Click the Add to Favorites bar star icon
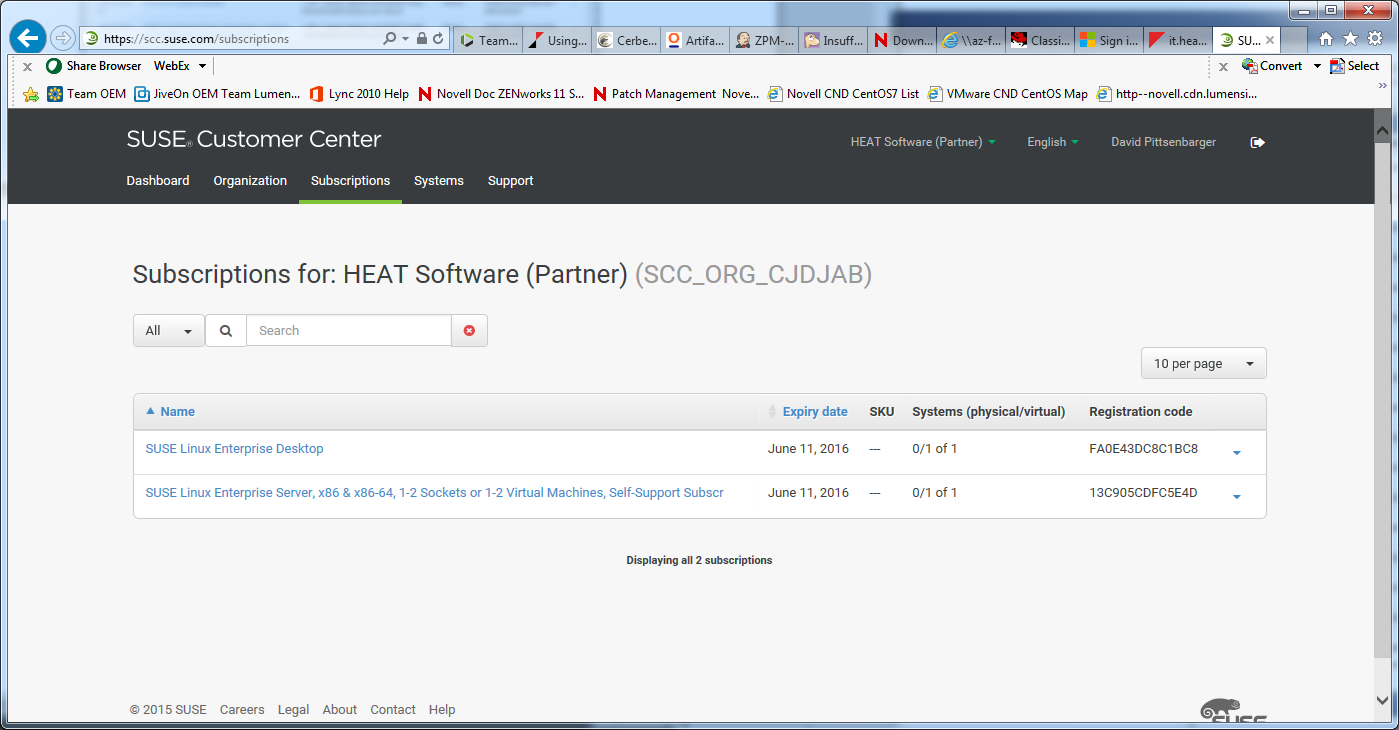This screenshot has width=1399, height=730. pos(31,94)
